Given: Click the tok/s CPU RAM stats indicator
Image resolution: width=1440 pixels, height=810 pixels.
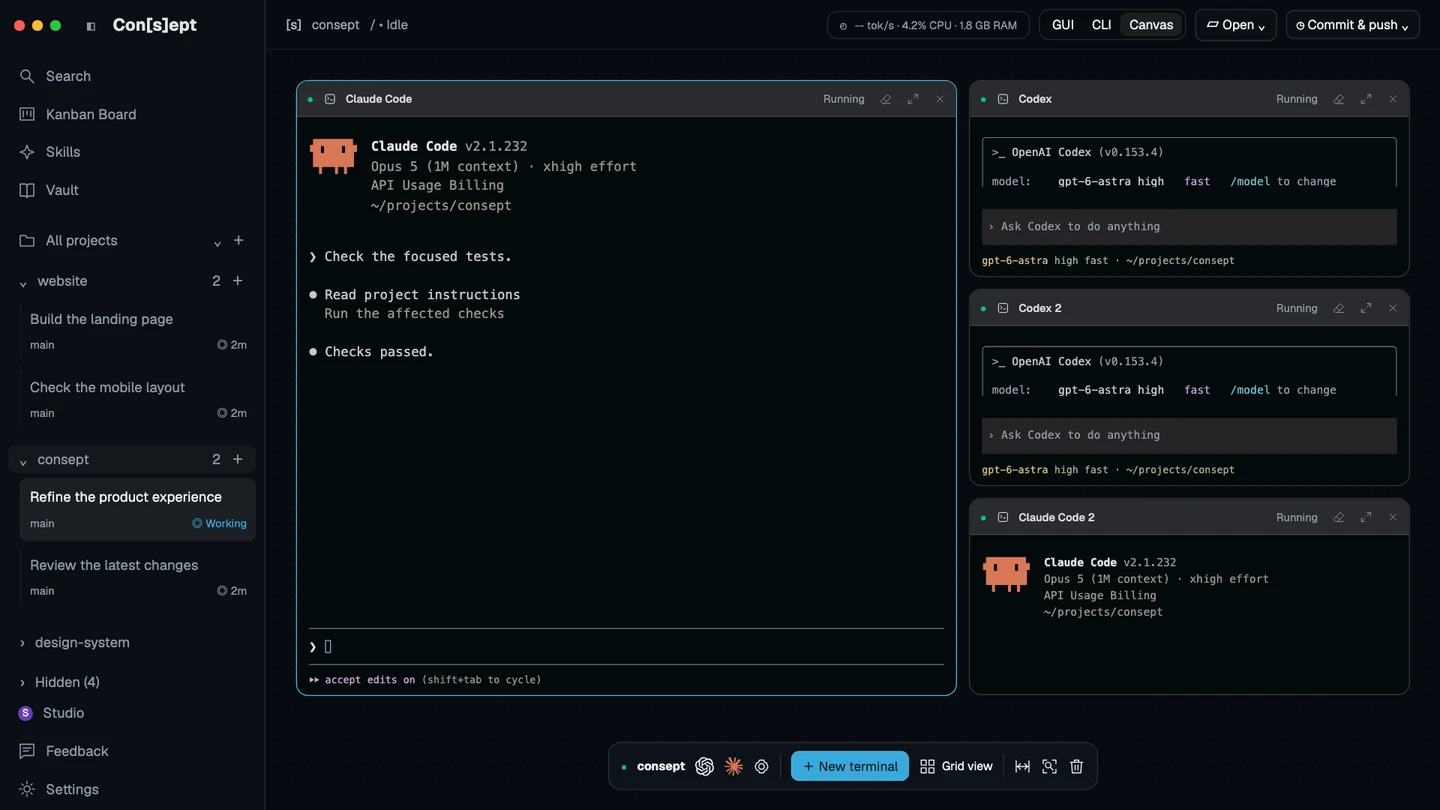Looking at the screenshot, I should (x=928, y=25).
